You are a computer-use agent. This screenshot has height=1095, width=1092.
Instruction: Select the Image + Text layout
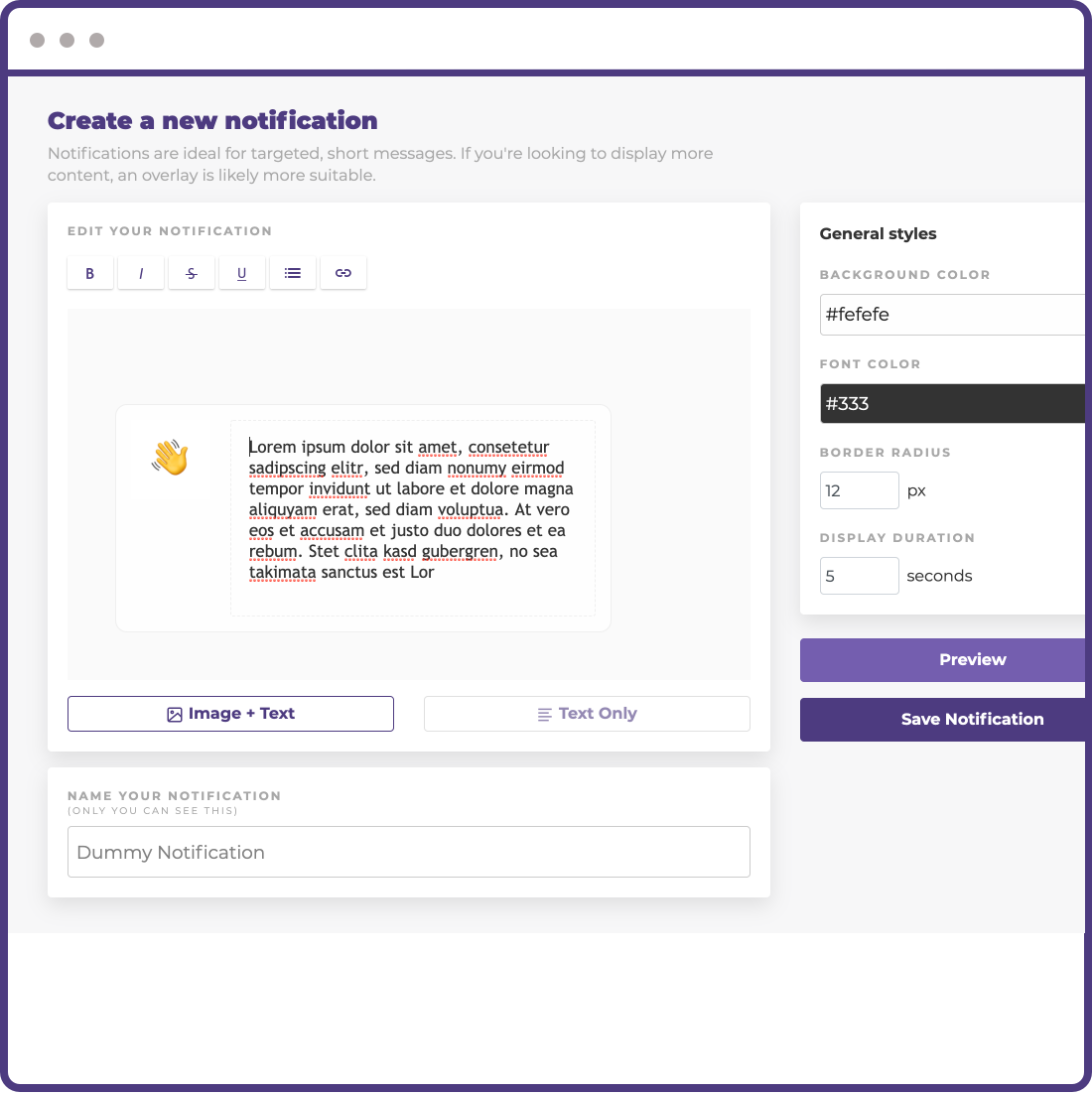coord(230,714)
